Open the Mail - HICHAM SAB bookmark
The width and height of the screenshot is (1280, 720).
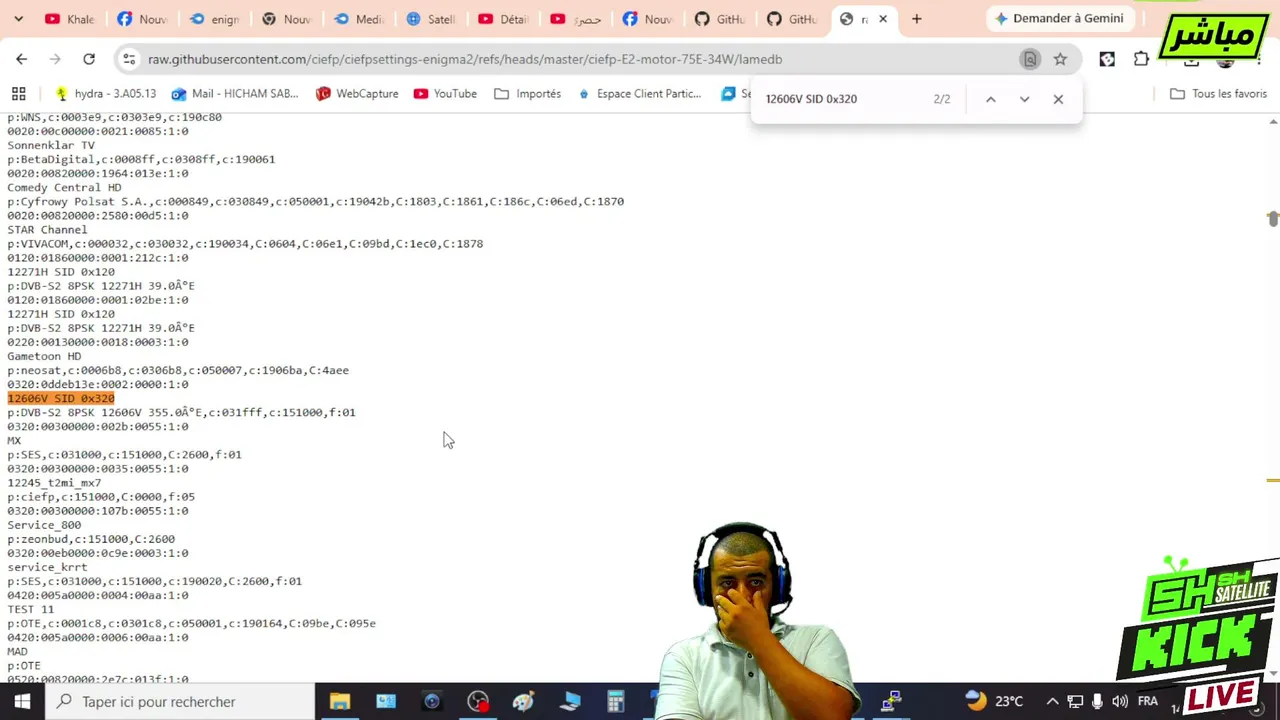point(235,94)
